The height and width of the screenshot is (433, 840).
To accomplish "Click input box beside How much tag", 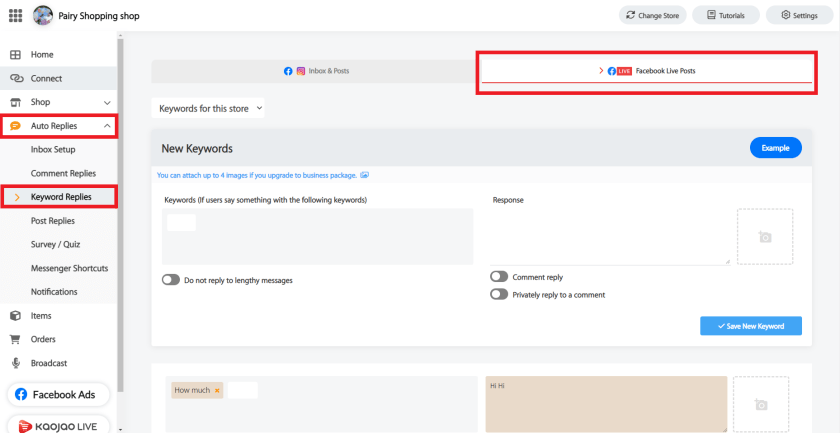I will (243, 390).
